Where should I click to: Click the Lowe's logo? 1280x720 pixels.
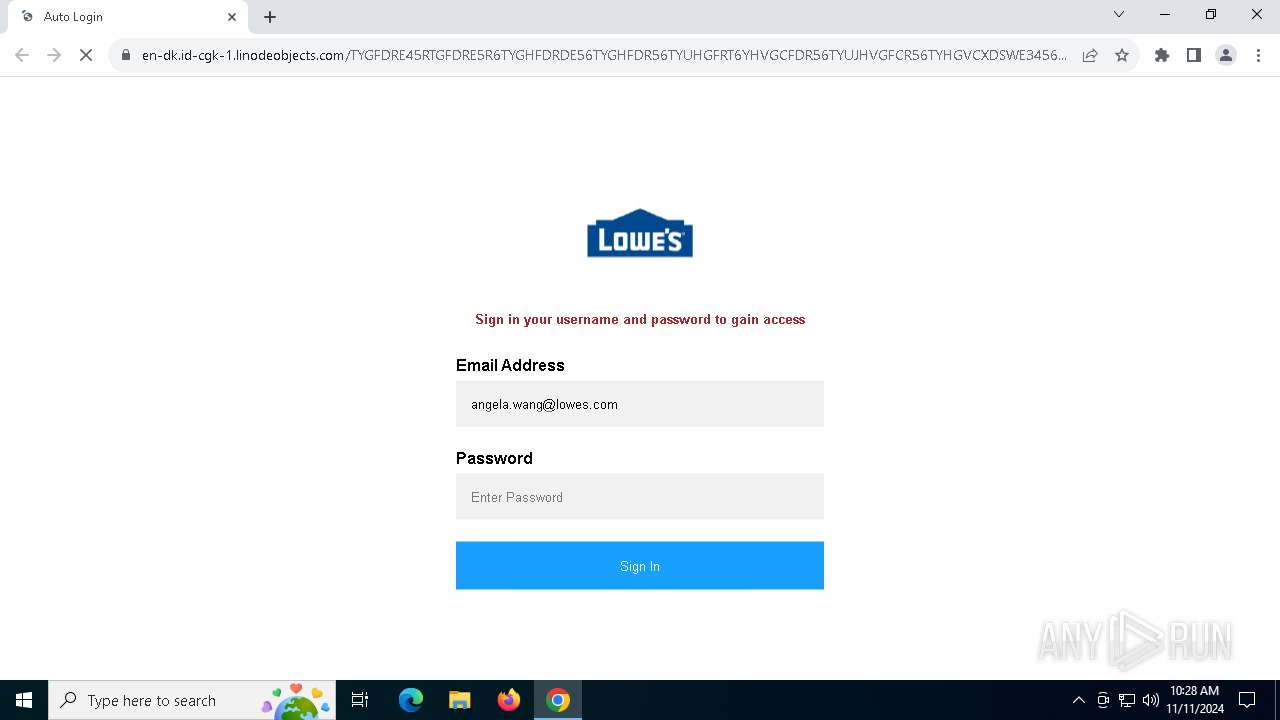click(640, 233)
